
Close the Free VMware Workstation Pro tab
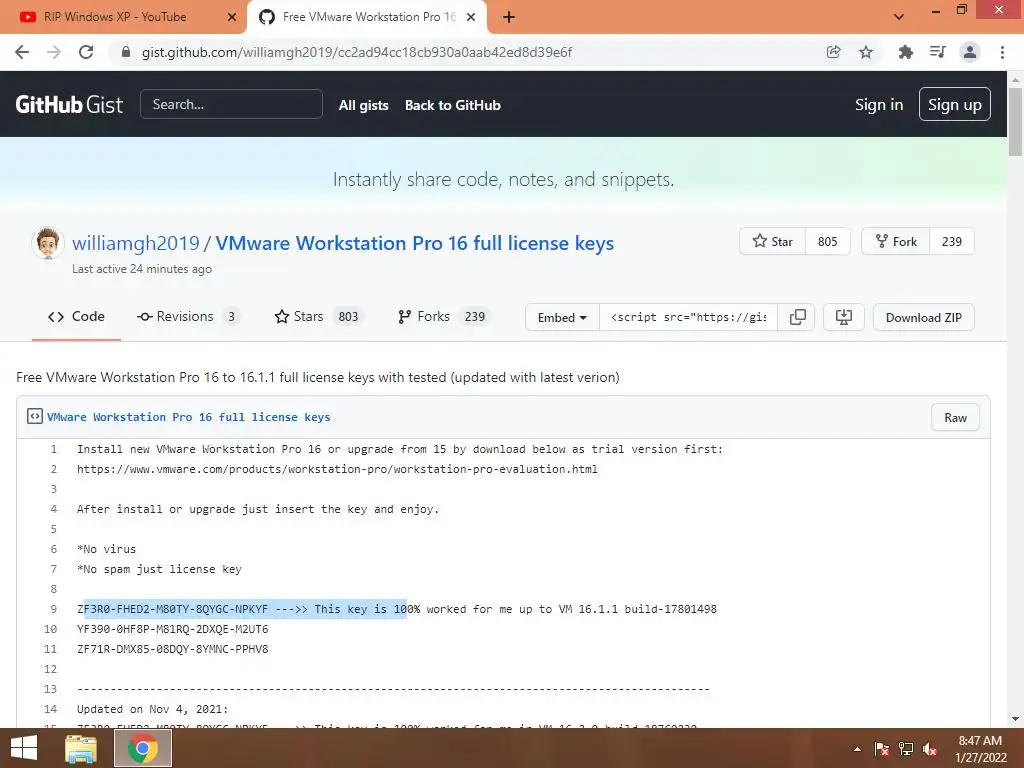pyautogui.click(x=471, y=18)
